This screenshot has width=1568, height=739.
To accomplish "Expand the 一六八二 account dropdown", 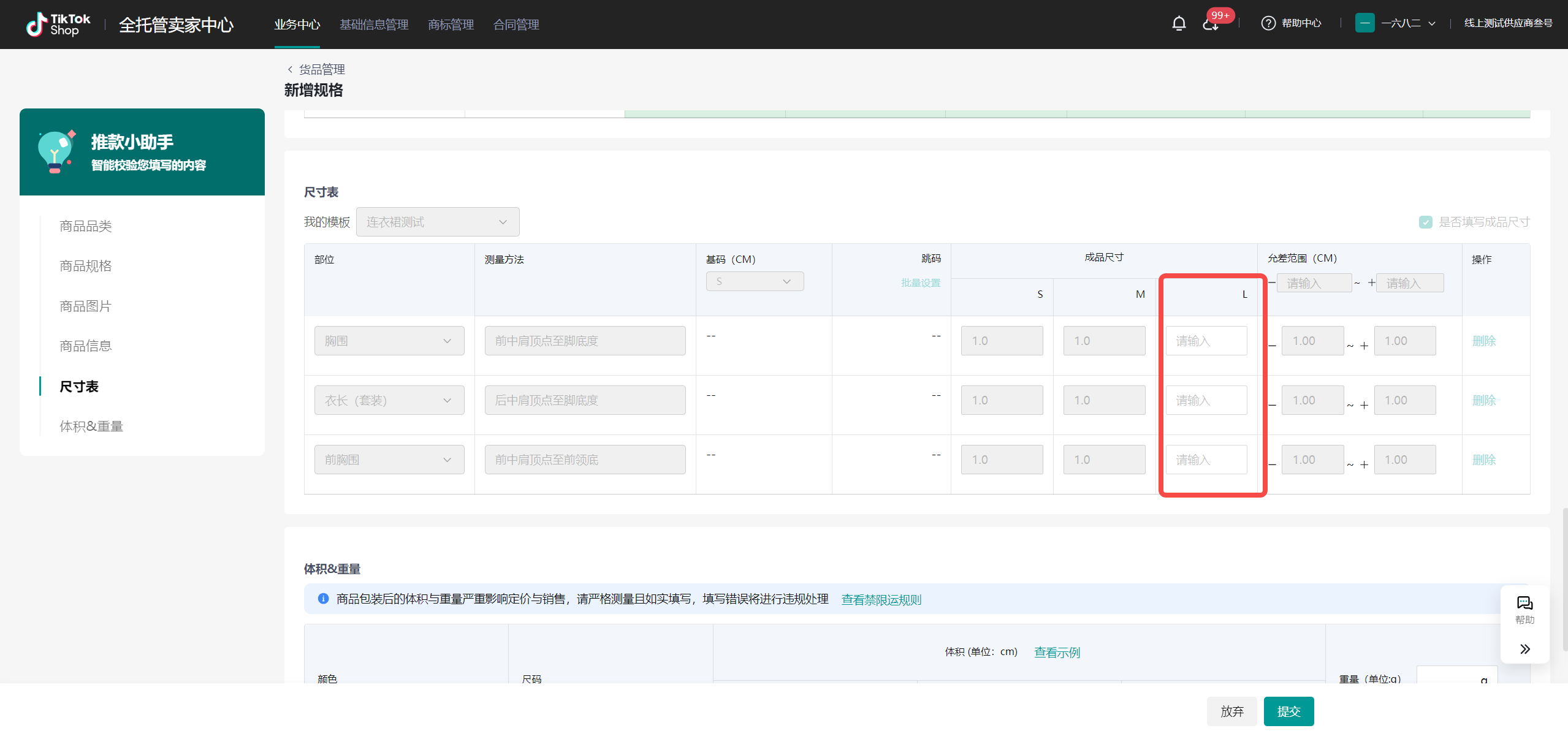I will point(1408,23).
